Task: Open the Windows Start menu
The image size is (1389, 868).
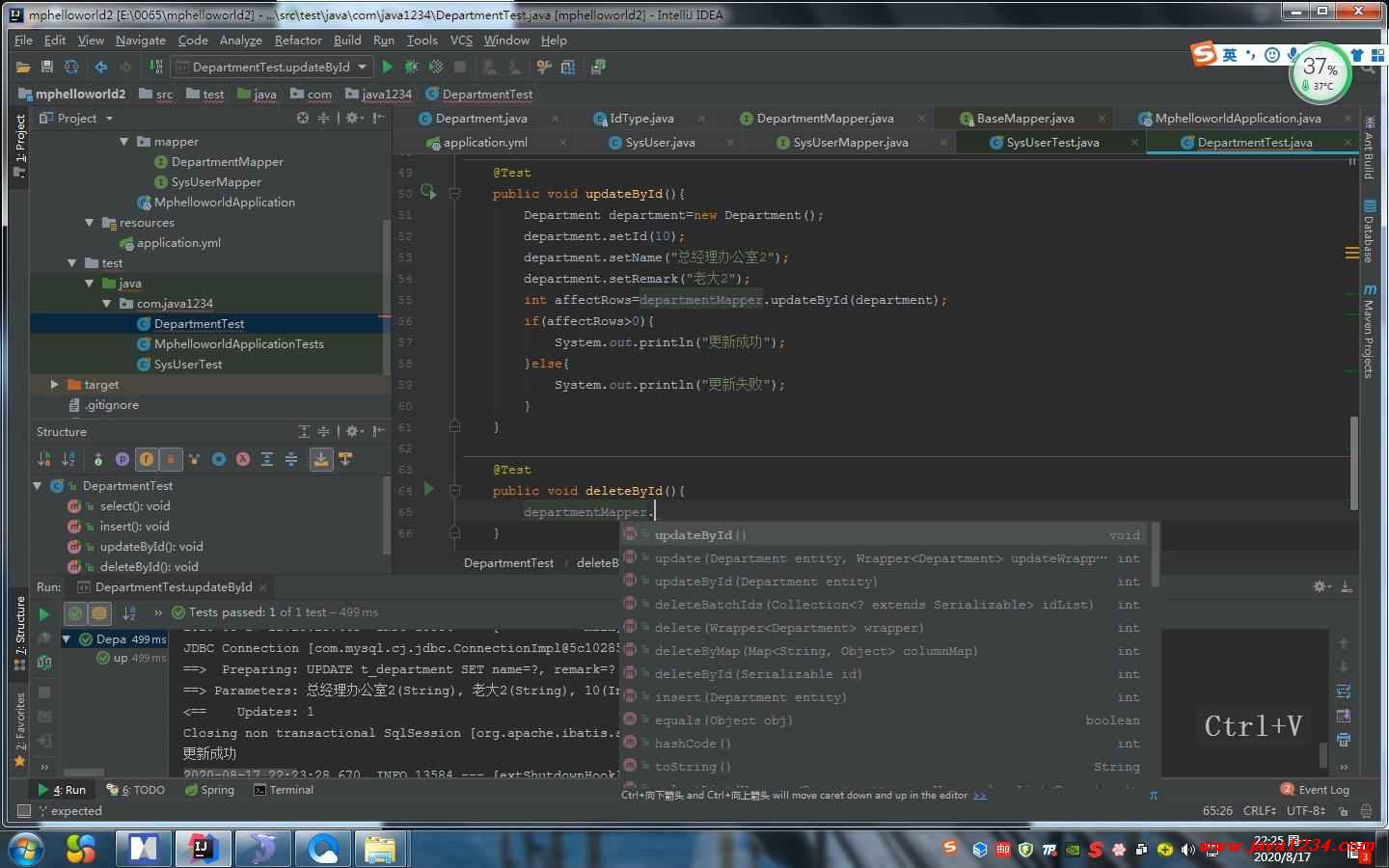Action: [25, 849]
